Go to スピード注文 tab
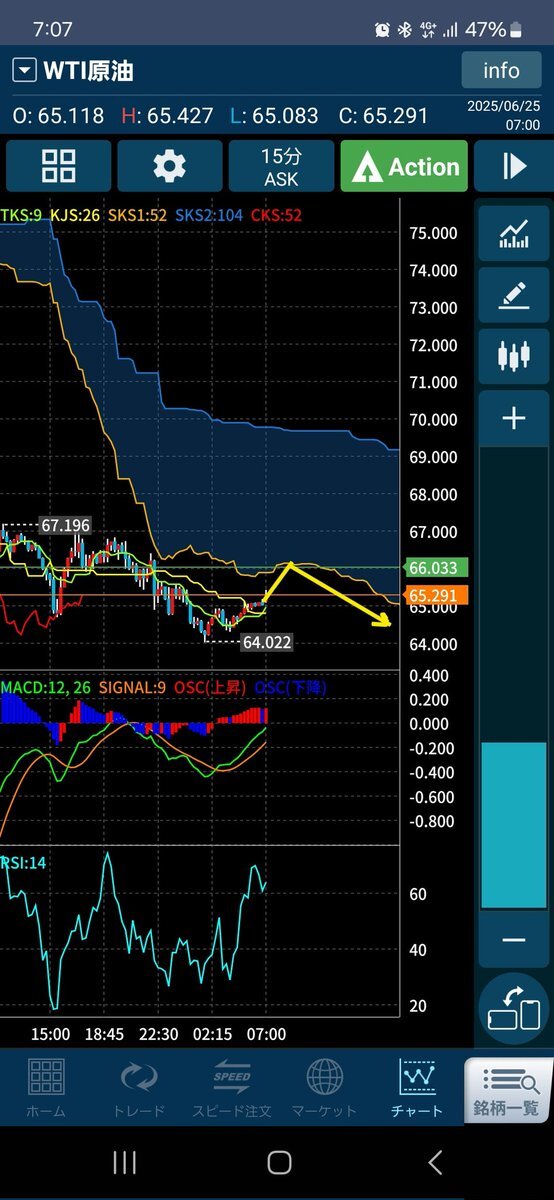The width and height of the screenshot is (554, 1200). click(231, 1088)
